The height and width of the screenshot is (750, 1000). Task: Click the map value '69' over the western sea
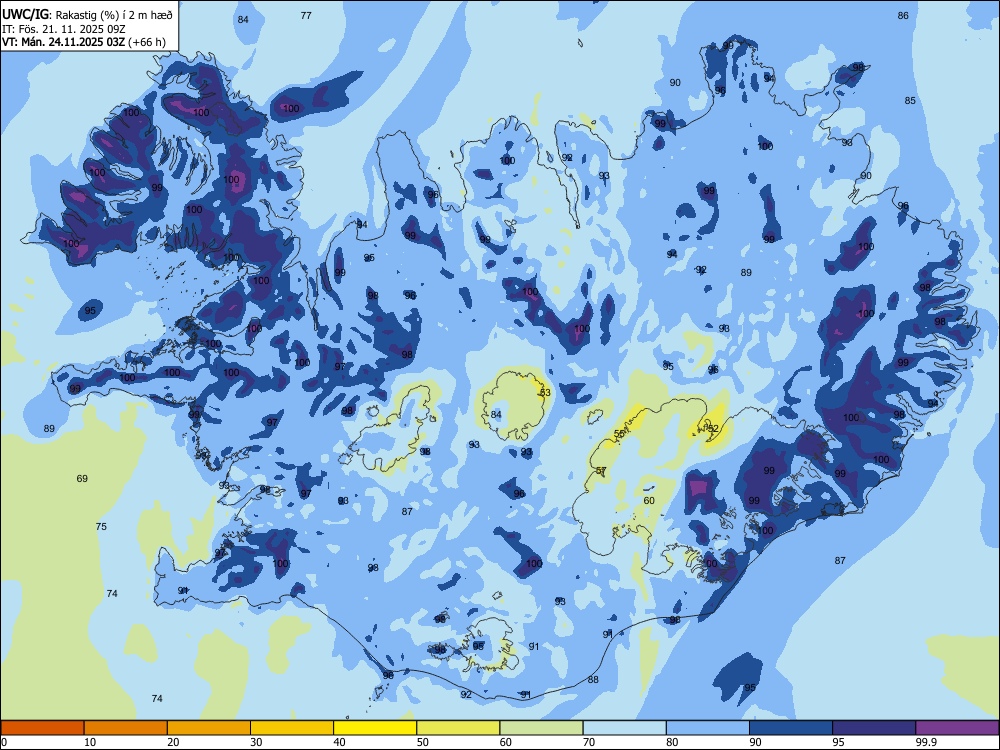click(x=82, y=478)
